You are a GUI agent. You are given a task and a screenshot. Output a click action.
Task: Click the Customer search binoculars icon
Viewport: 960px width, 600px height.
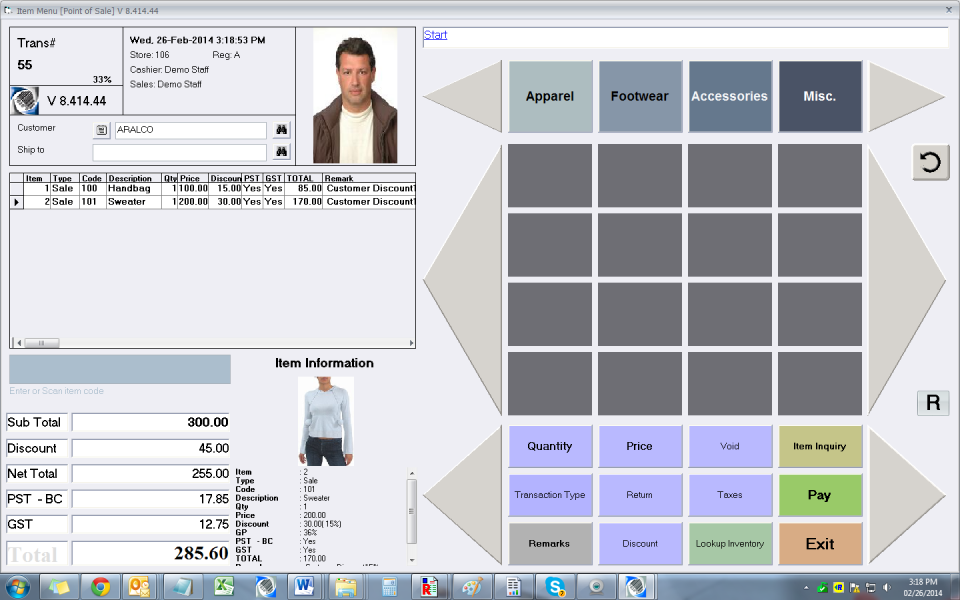click(281, 128)
